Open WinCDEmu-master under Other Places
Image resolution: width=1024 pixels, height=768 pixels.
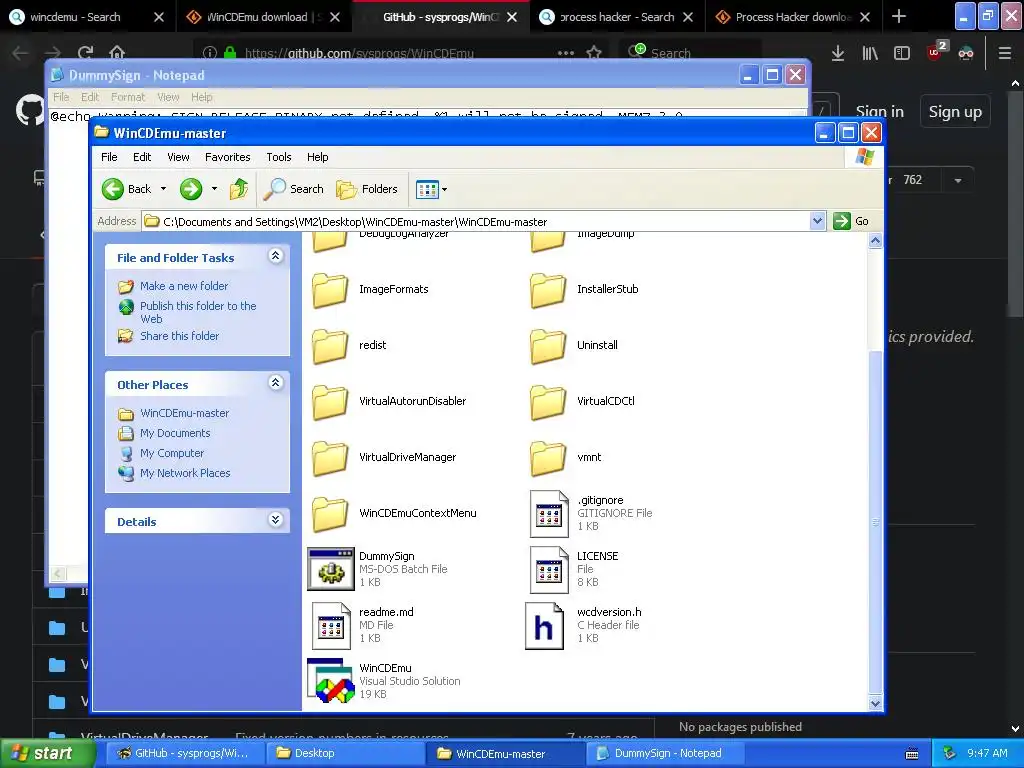click(x=184, y=413)
